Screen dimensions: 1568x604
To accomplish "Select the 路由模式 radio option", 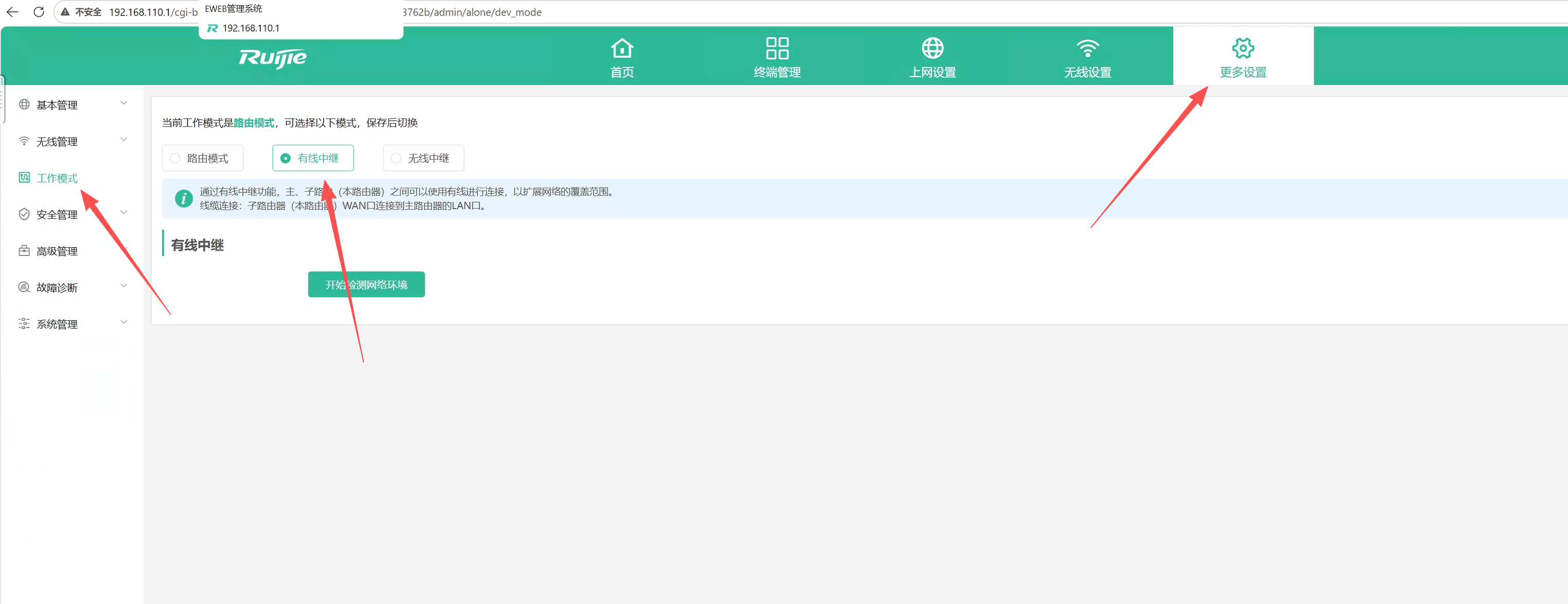I will [x=202, y=158].
